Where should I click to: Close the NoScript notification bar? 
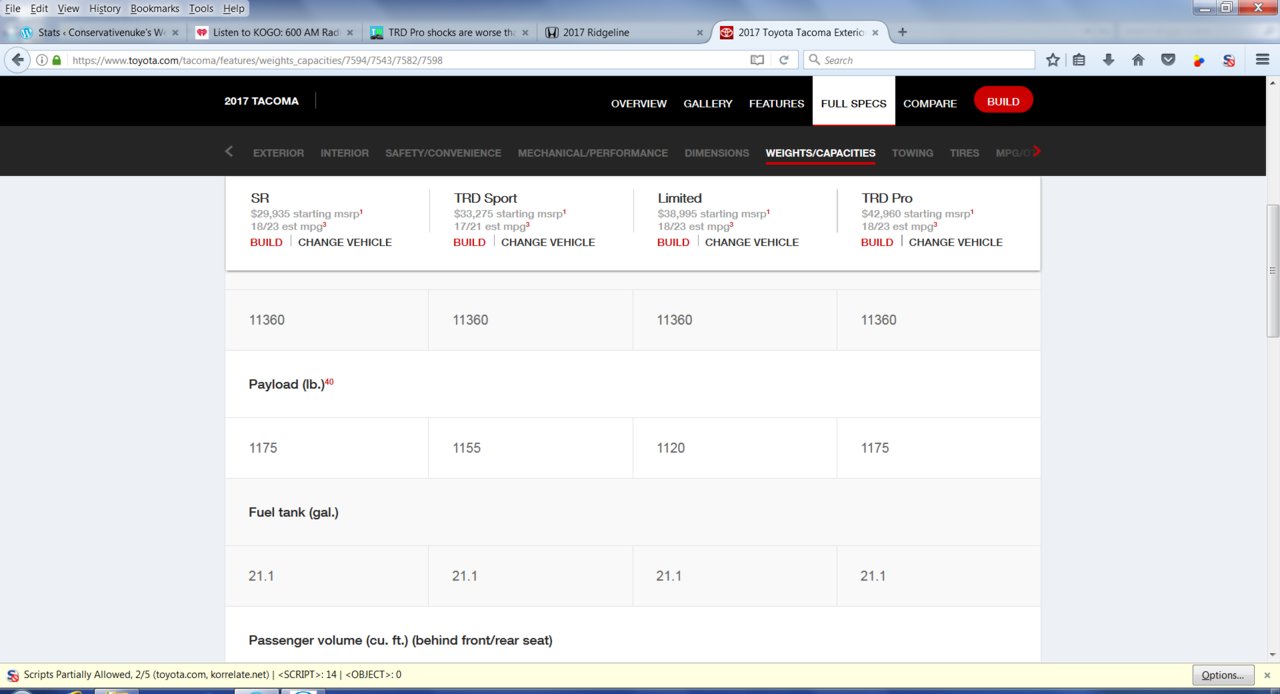(1267, 675)
